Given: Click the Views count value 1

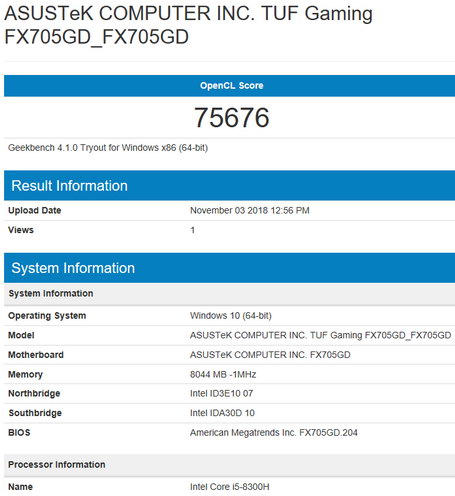Looking at the screenshot, I should point(193,230).
